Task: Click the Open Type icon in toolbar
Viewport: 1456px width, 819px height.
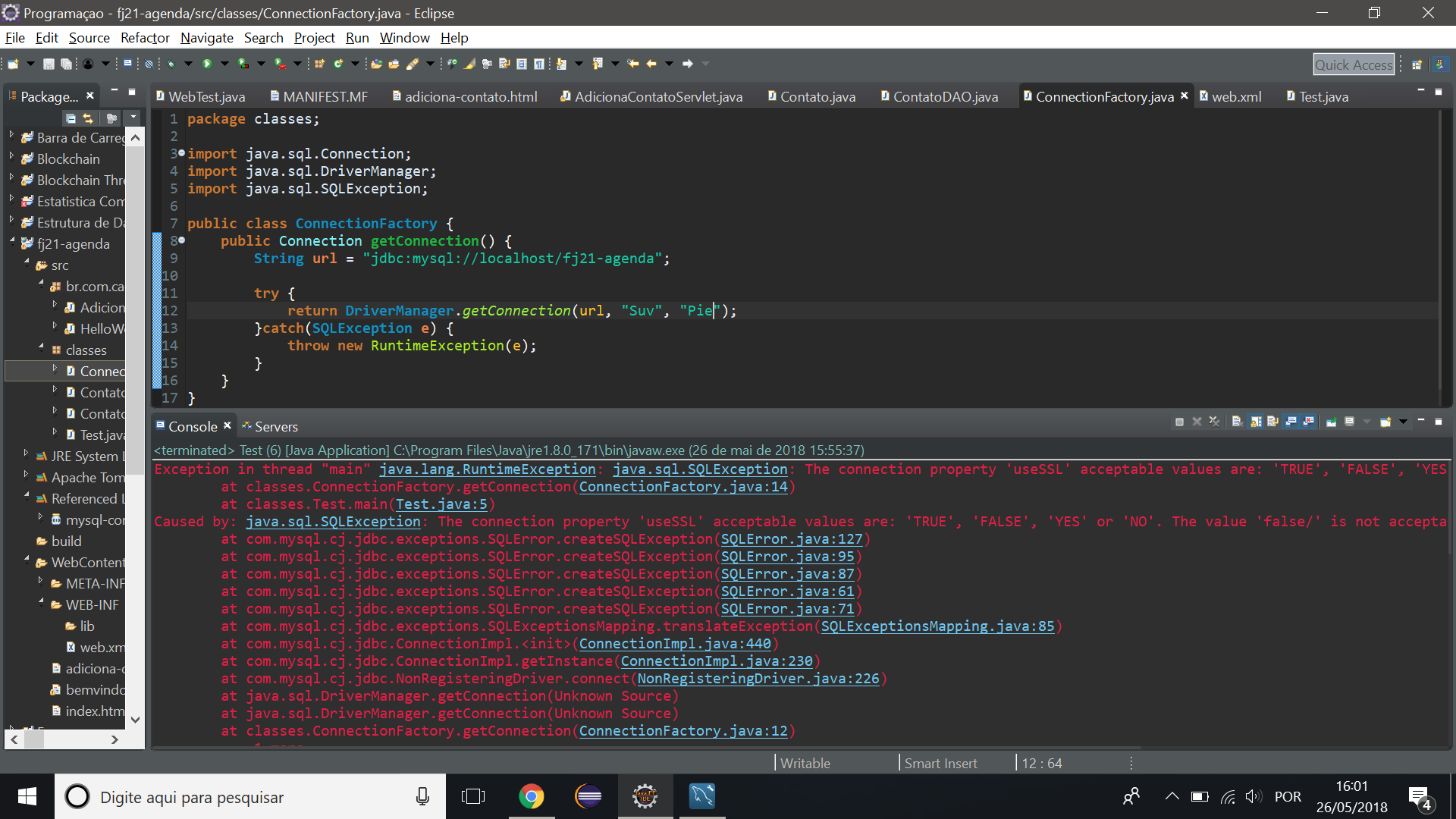Action: 376,64
